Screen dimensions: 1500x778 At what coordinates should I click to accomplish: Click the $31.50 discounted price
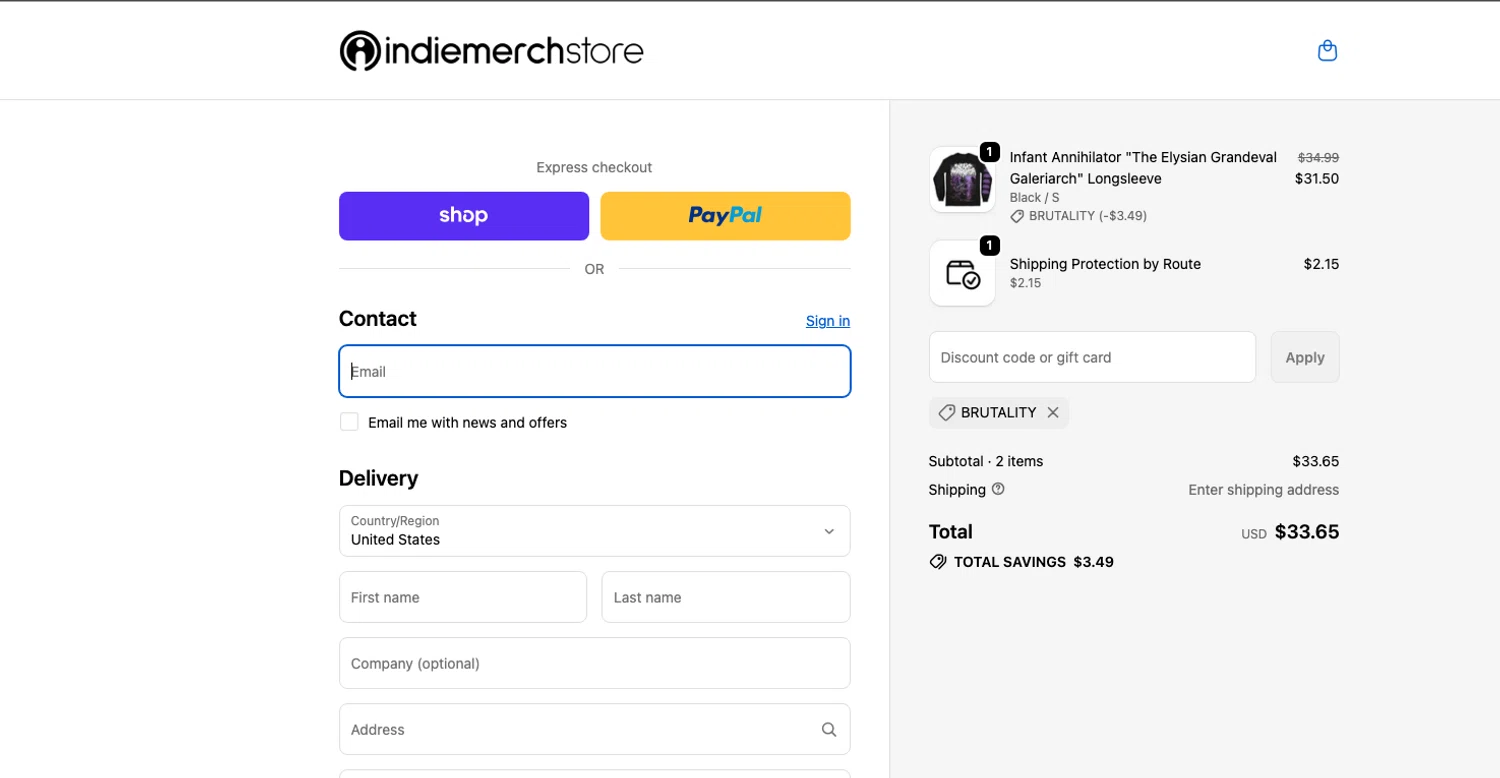[x=1317, y=179]
